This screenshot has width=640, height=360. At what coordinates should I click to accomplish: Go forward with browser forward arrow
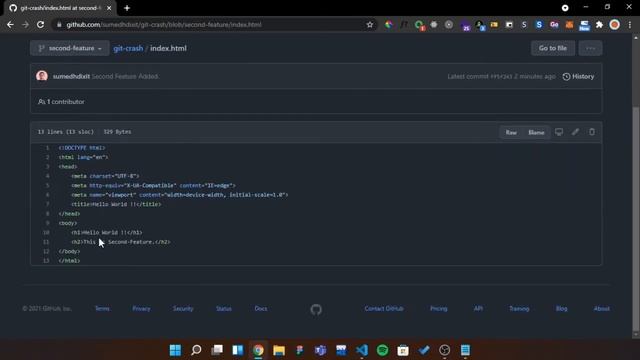25,24
